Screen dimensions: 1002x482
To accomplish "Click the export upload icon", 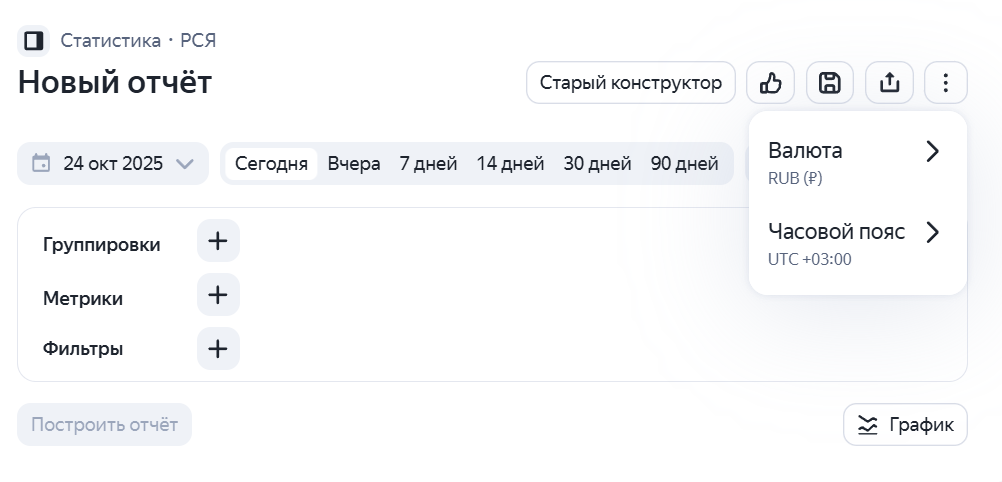I will point(889,83).
